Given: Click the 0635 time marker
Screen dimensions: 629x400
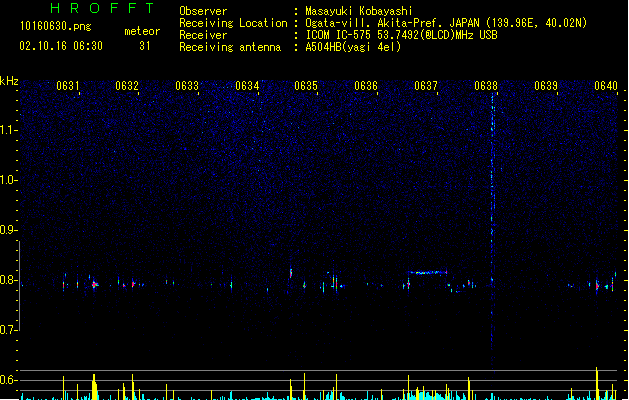Looking at the screenshot, I should coord(306,86).
